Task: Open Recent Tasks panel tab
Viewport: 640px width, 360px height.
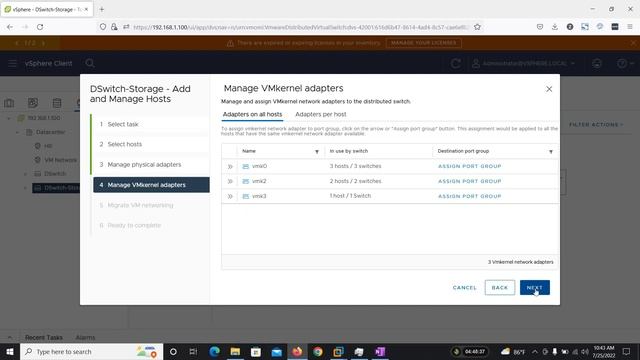Action: tap(44, 338)
